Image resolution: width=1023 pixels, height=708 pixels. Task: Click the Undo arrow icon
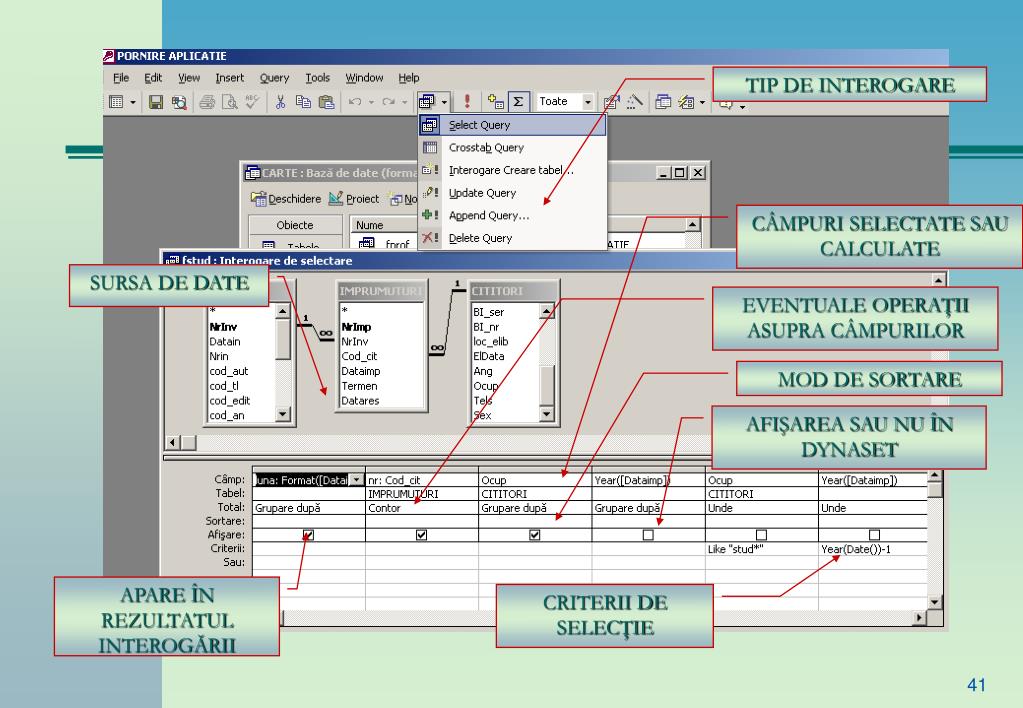pos(355,102)
